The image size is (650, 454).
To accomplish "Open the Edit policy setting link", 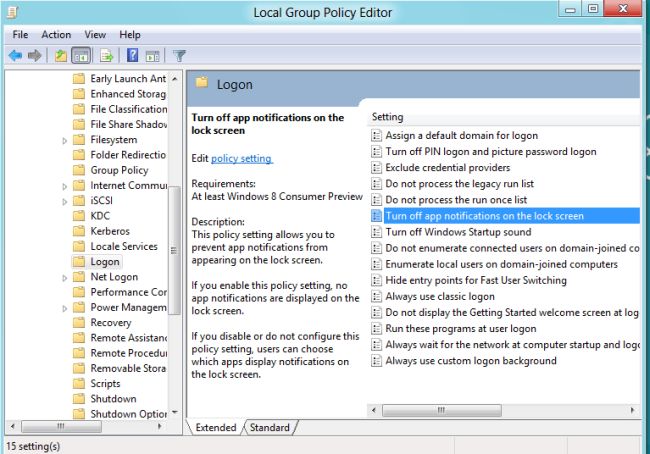I will tap(242, 158).
